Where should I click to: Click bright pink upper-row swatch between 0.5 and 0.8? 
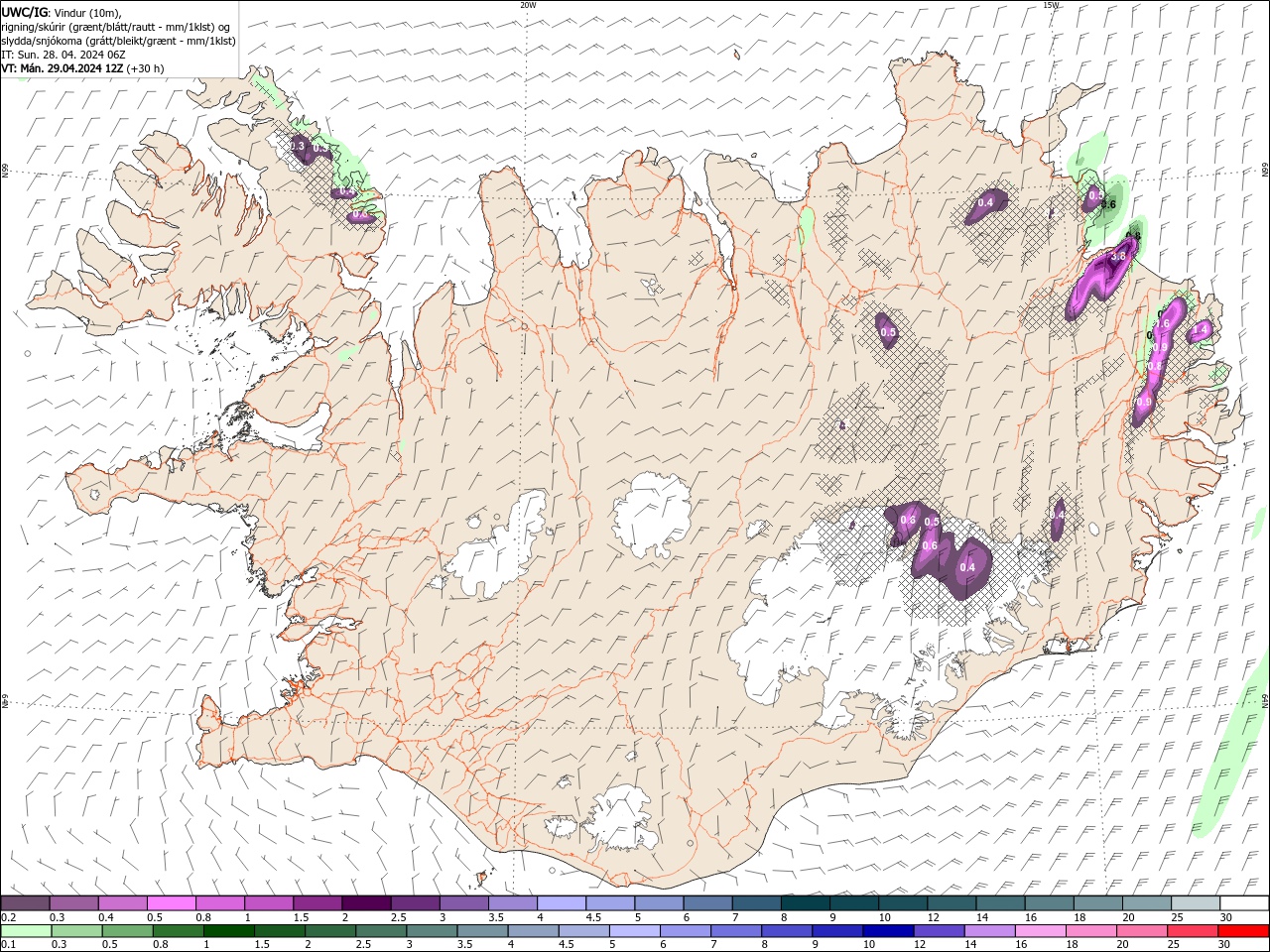[171, 903]
